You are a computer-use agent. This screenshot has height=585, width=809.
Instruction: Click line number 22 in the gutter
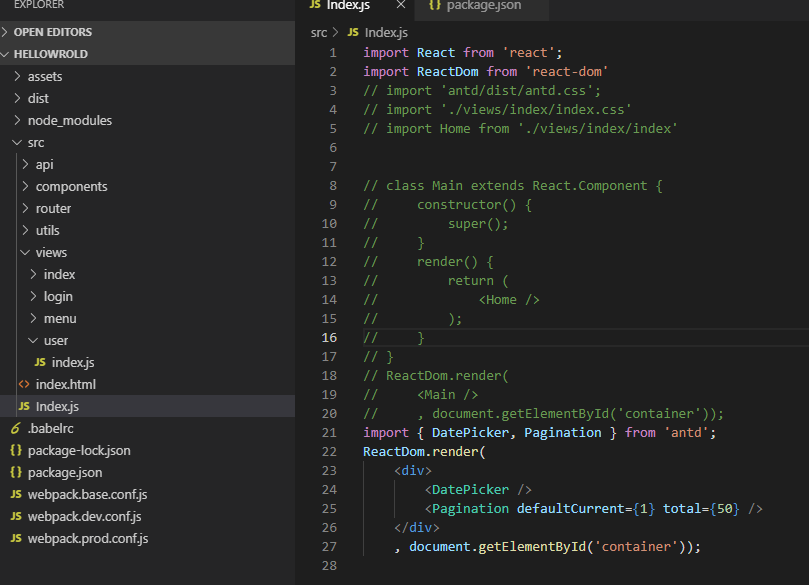[329, 451]
